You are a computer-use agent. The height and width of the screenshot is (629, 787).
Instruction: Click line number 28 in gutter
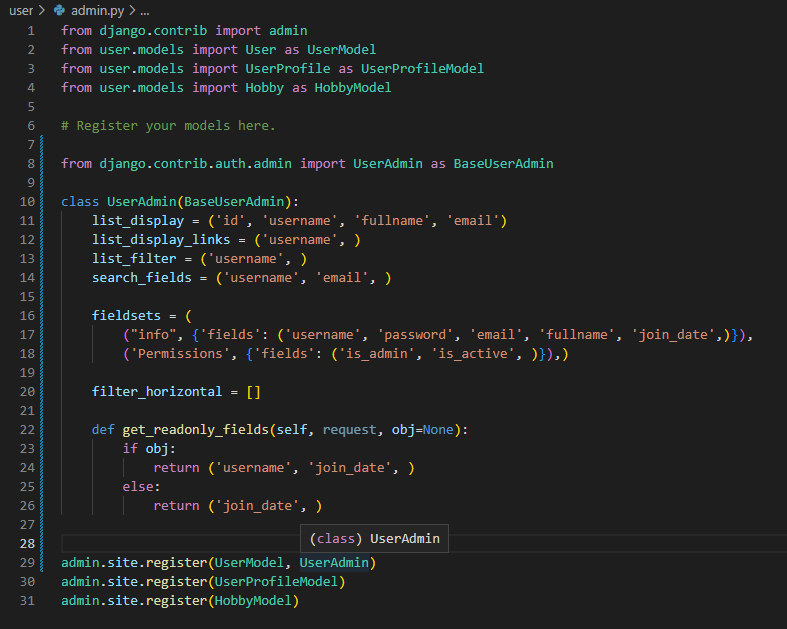pyautogui.click(x=28, y=544)
